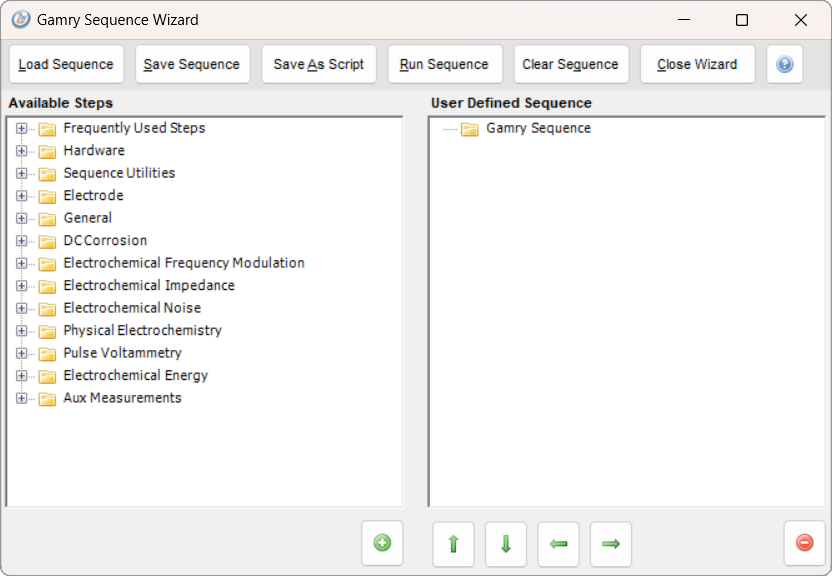Click the red remove step icon

pyautogui.click(x=804, y=543)
